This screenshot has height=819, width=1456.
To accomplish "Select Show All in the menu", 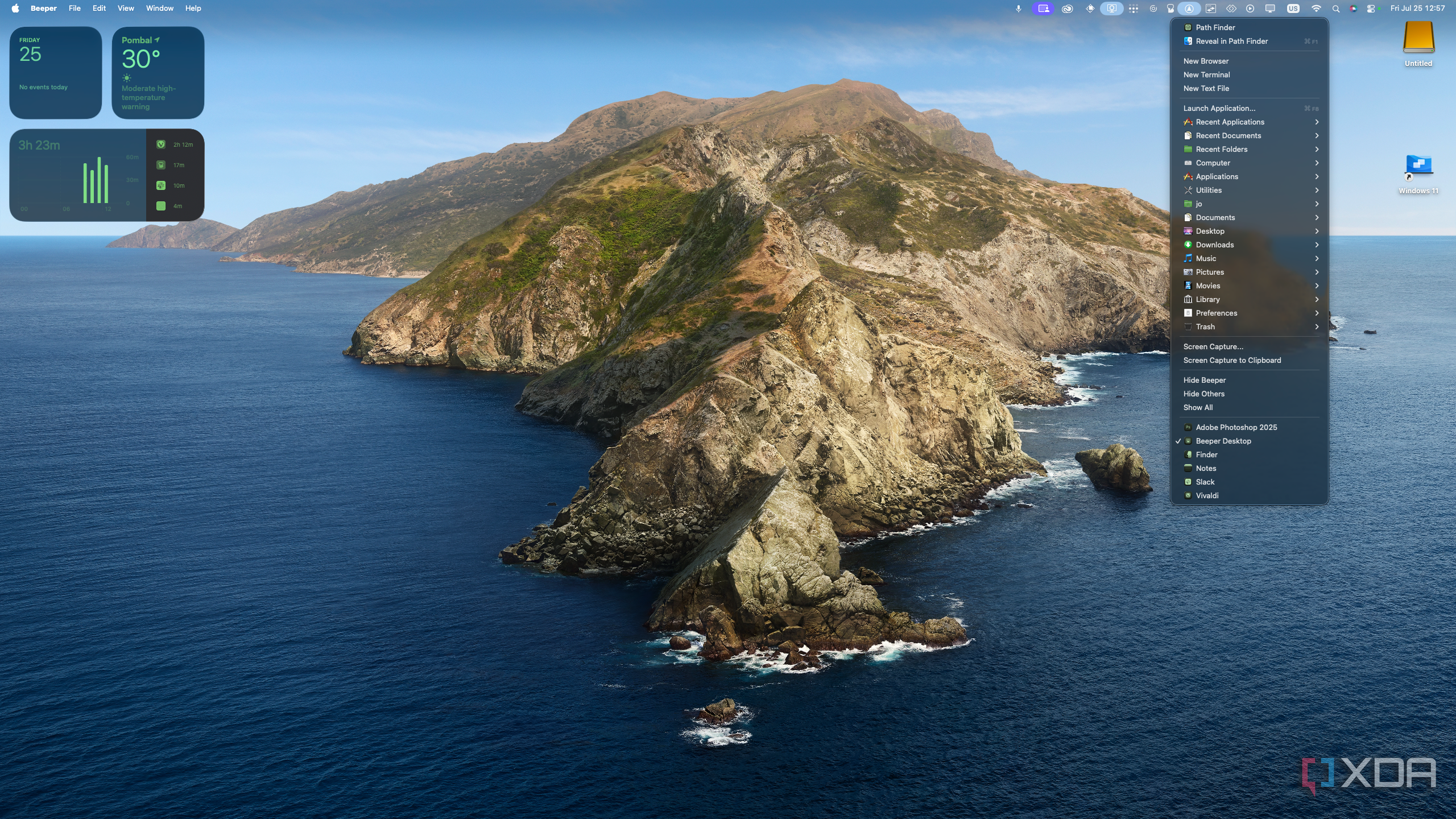I will 1249,407.
